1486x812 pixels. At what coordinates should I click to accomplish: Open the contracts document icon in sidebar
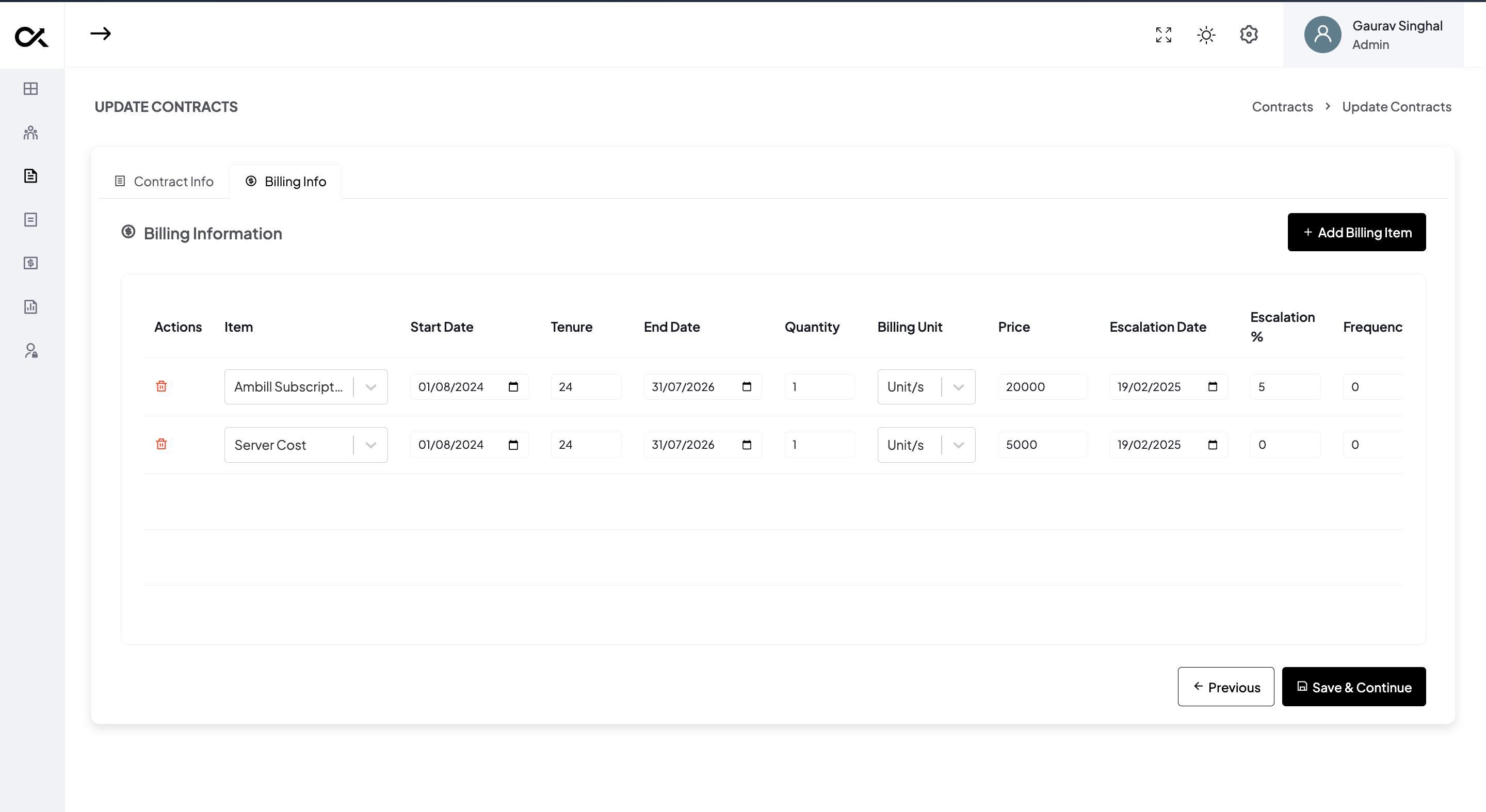[x=30, y=176]
